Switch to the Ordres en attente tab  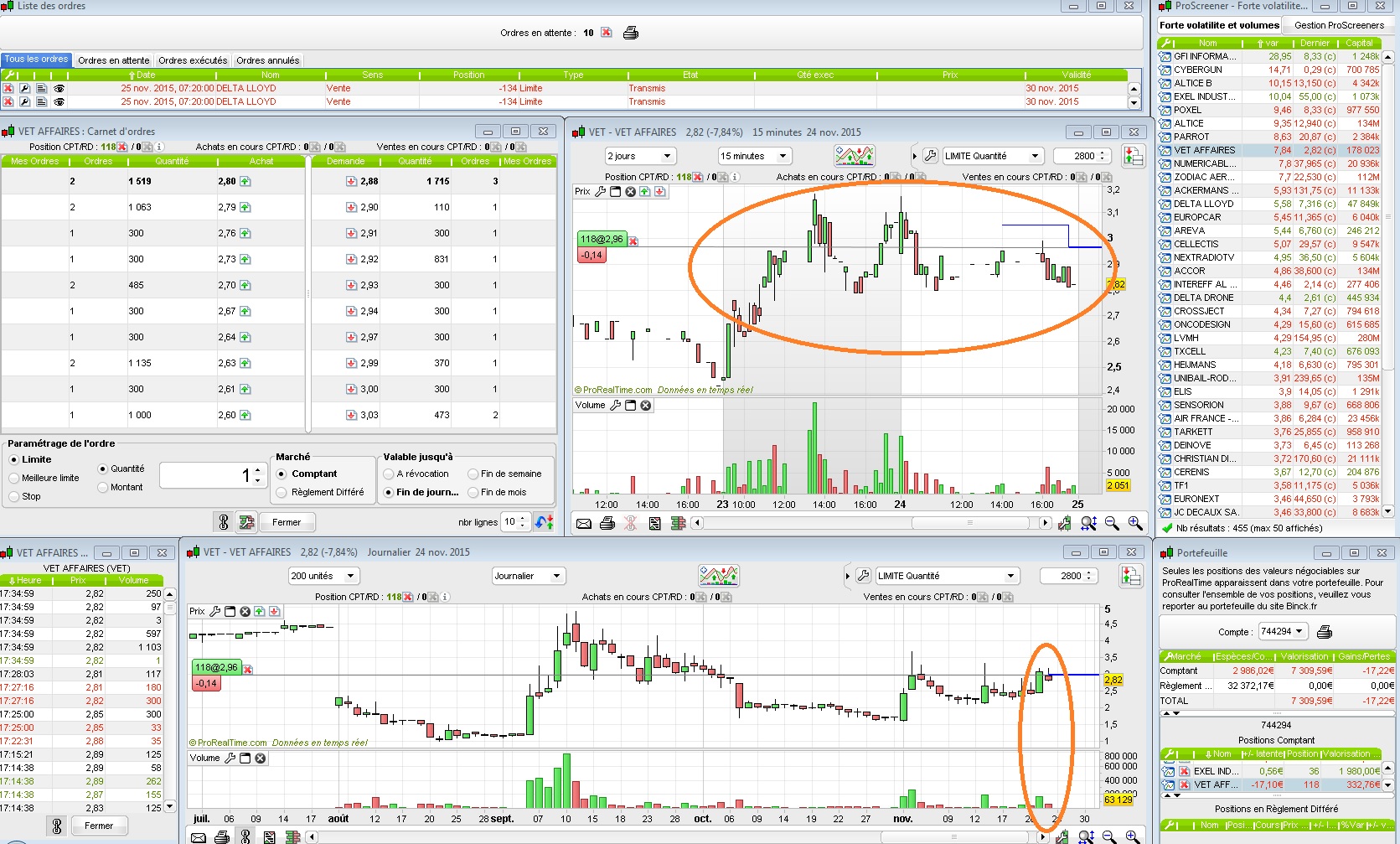tap(114, 60)
